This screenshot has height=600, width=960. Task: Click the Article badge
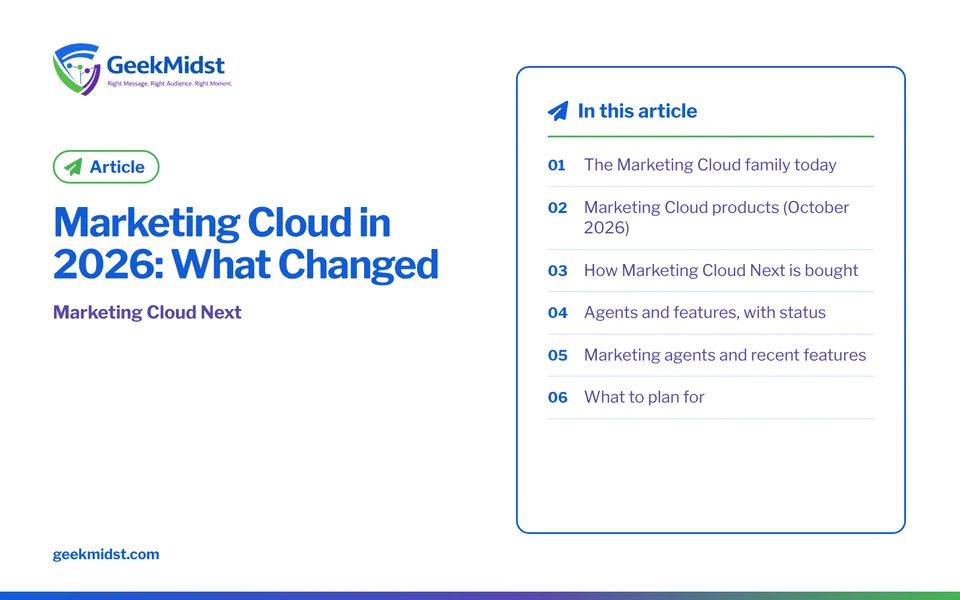coord(106,167)
